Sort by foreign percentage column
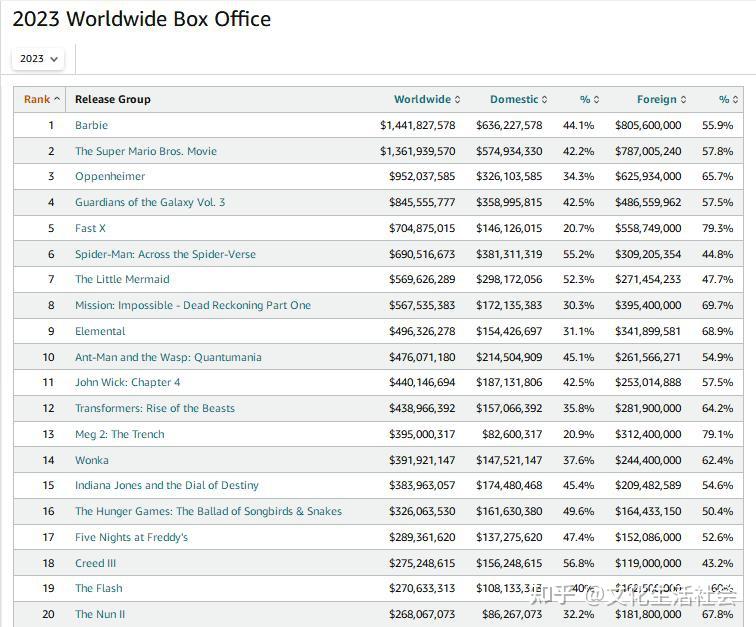 click(728, 100)
